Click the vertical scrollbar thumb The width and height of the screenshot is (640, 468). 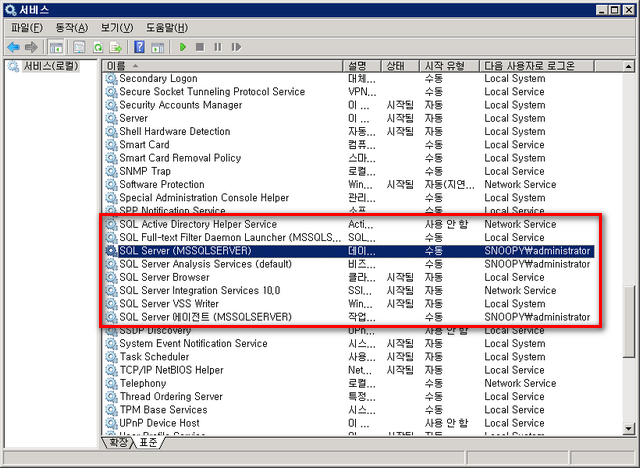pyautogui.click(x=629, y=322)
